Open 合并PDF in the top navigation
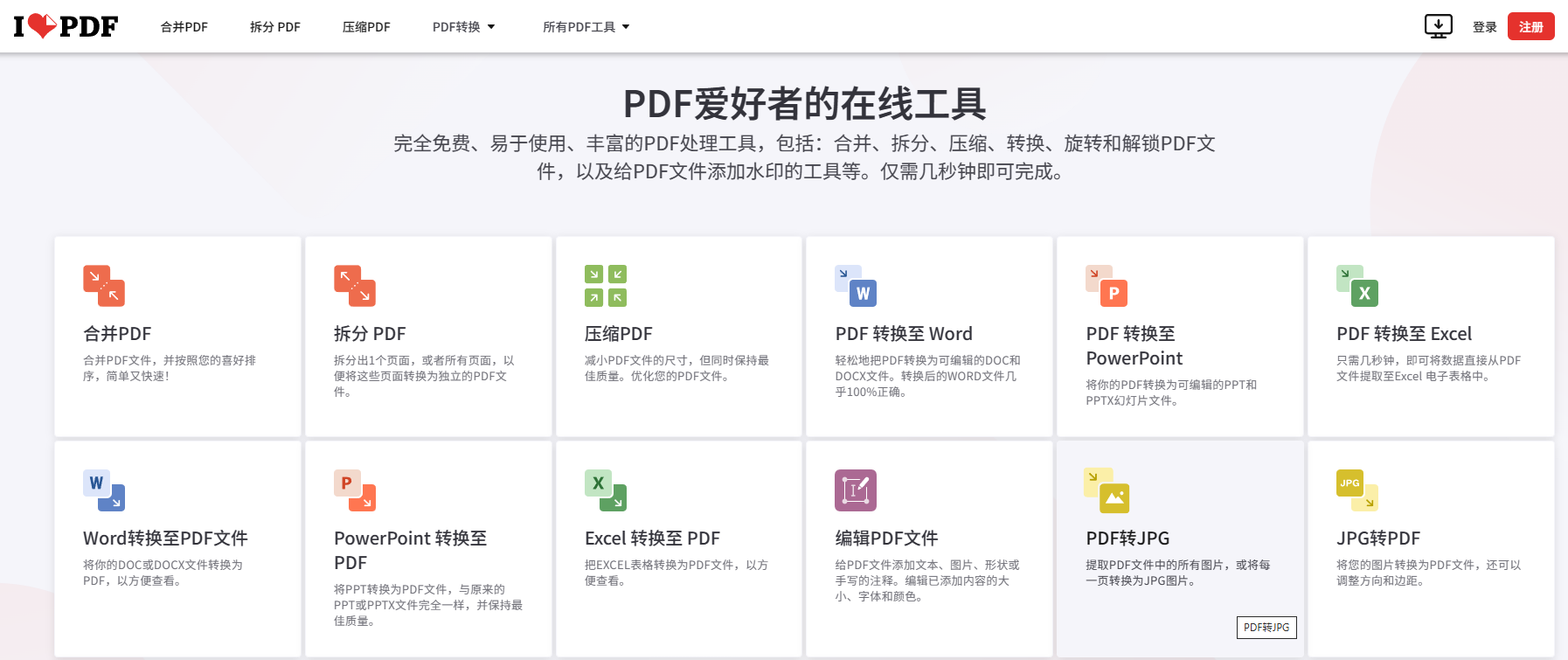Viewport: 1568px width, 660px height. (184, 27)
